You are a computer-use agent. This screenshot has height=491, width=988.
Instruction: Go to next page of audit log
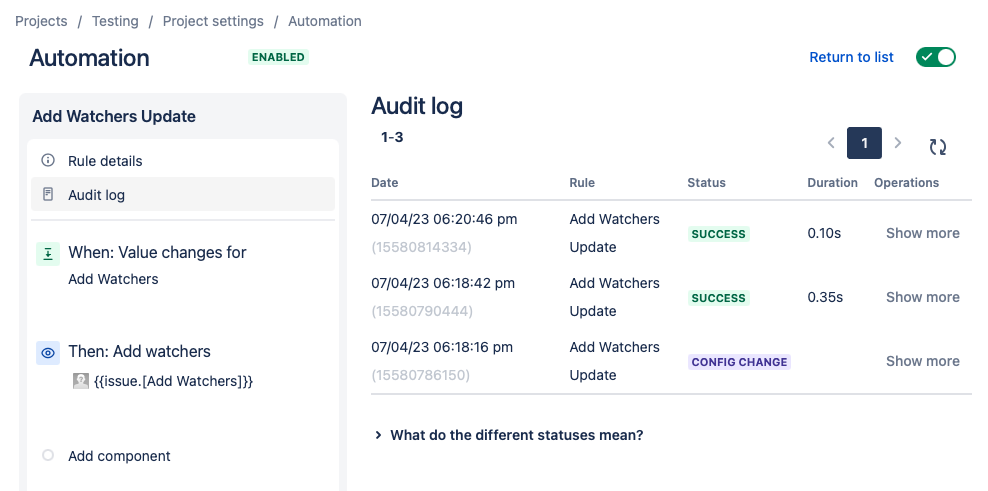click(898, 143)
